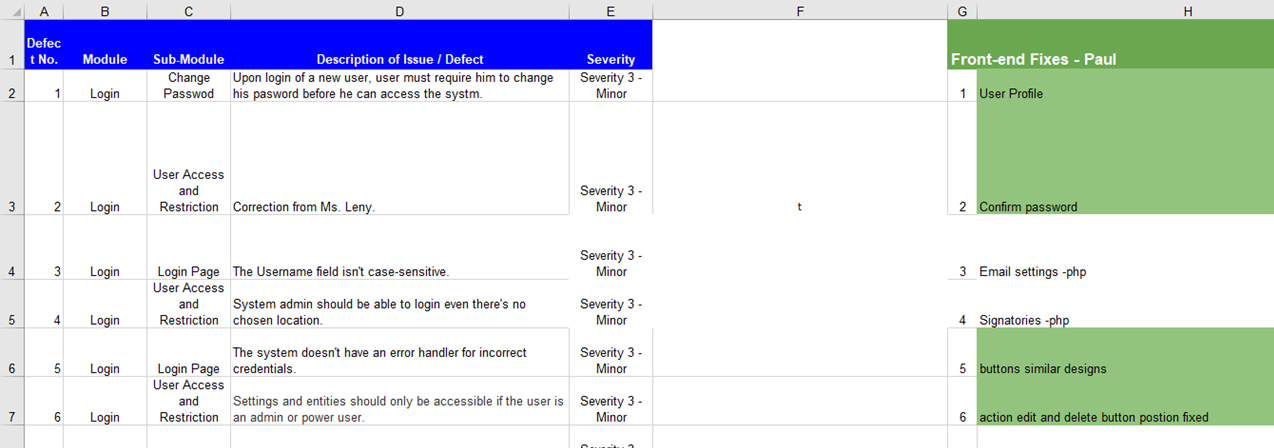The height and width of the screenshot is (448, 1274).
Task: Select the 'Front-end Fixes - Paul' cell
Action: [1111, 44]
